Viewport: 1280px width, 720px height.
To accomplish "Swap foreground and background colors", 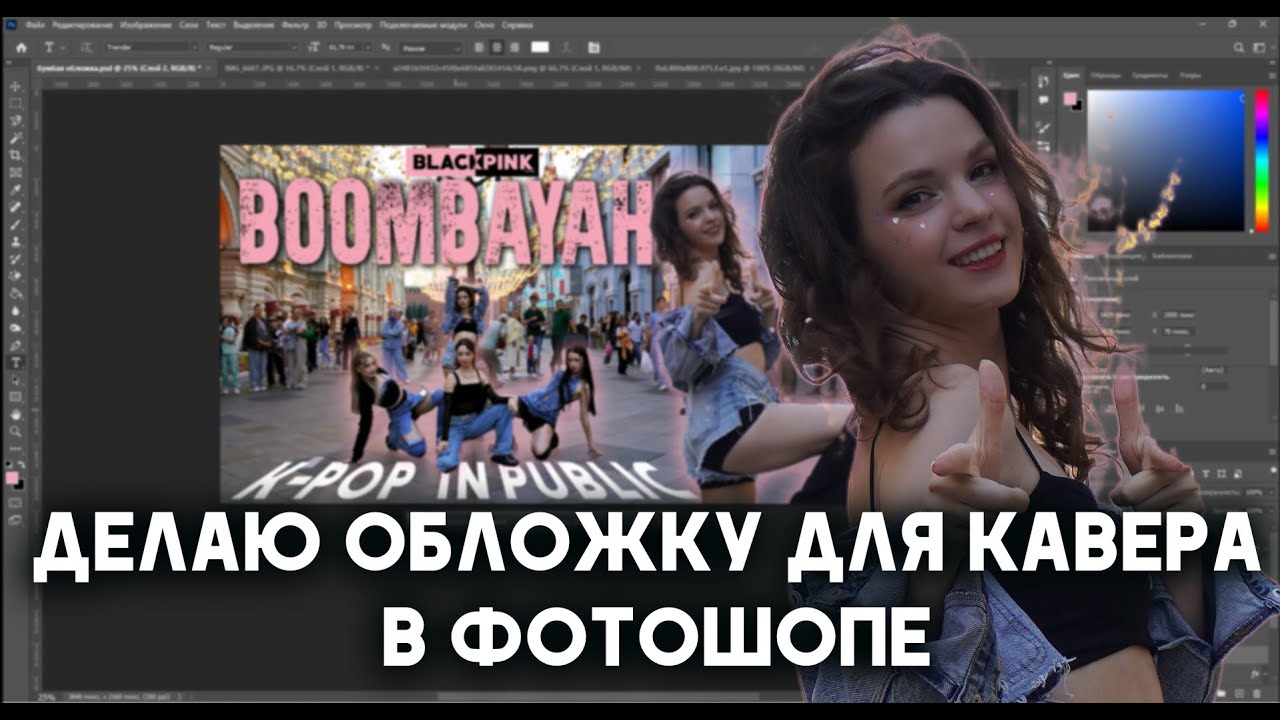I will (22, 464).
